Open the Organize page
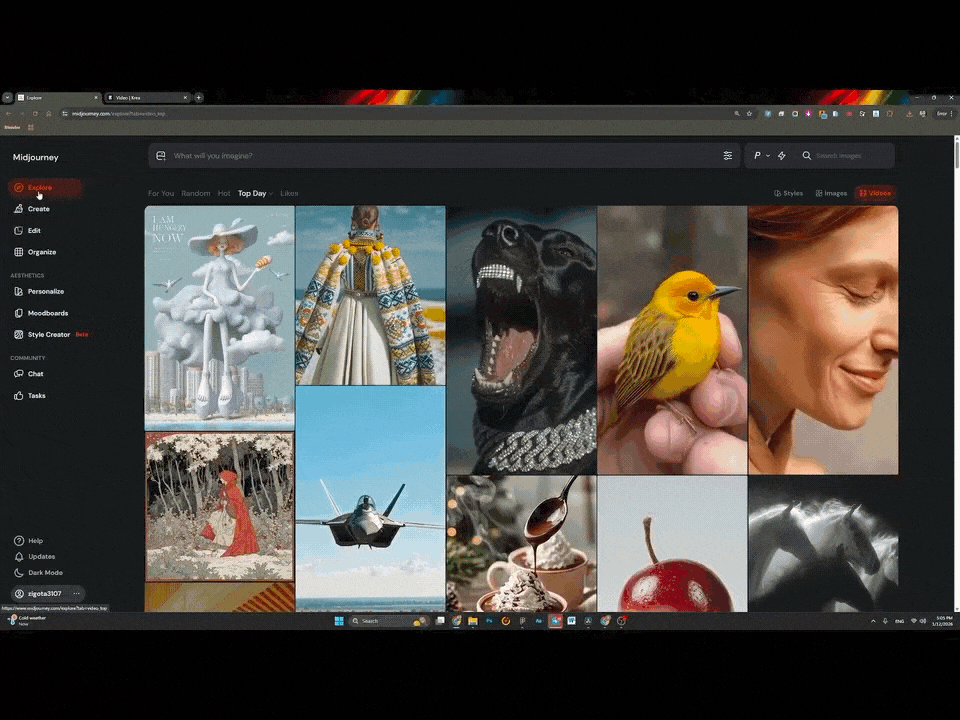Image resolution: width=960 pixels, height=720 pixels. 35,252
